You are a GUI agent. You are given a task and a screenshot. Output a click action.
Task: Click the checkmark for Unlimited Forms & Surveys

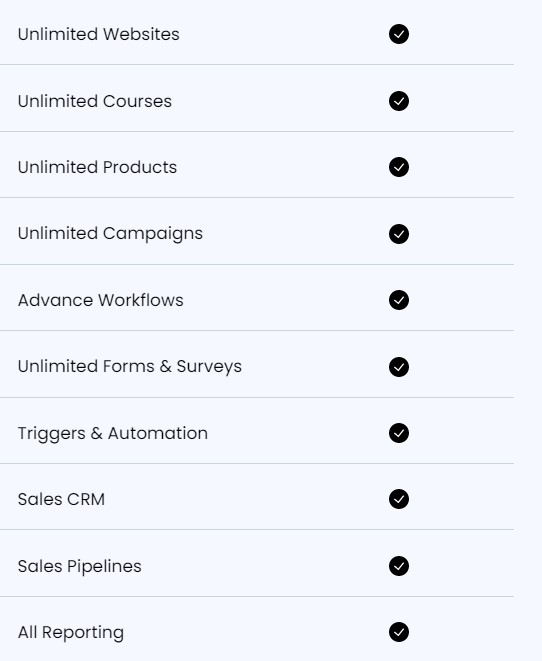[399, 367]
